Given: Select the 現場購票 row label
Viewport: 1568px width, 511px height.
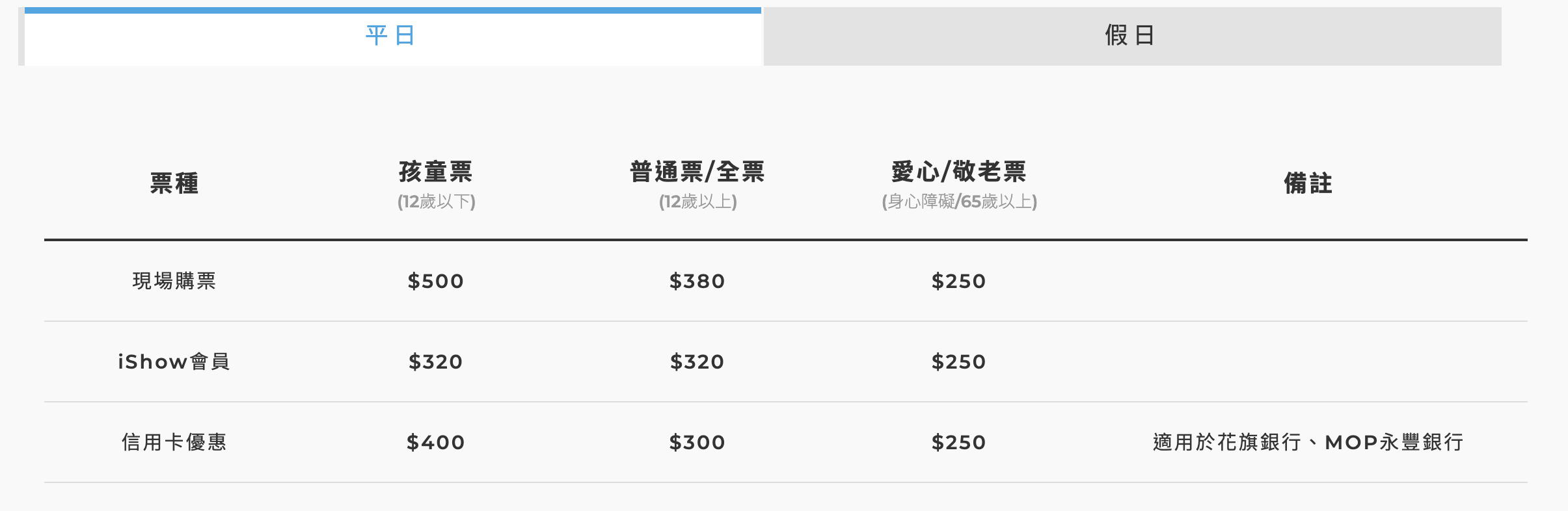Looking at the screenshot, I should [x=174, y=281].
